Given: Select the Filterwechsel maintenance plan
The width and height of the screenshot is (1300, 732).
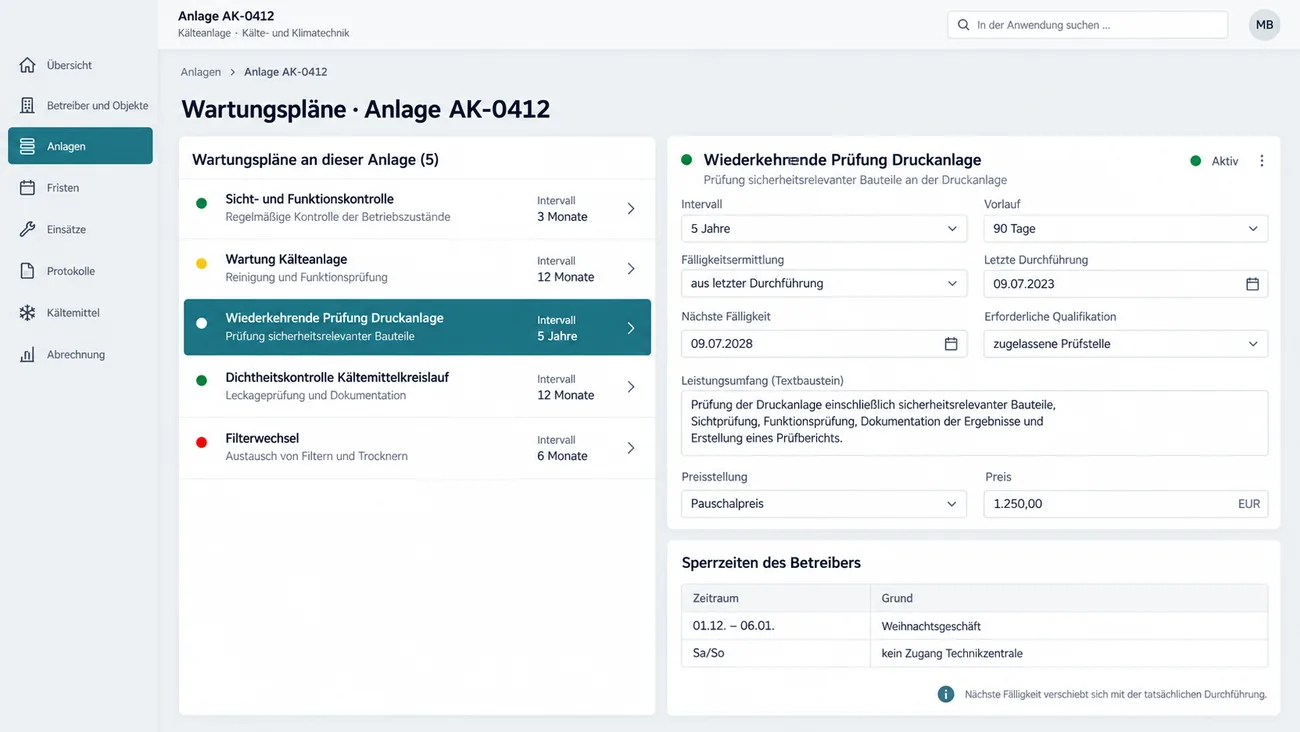Looking at the screenshot, I should (x=417, y=447).
